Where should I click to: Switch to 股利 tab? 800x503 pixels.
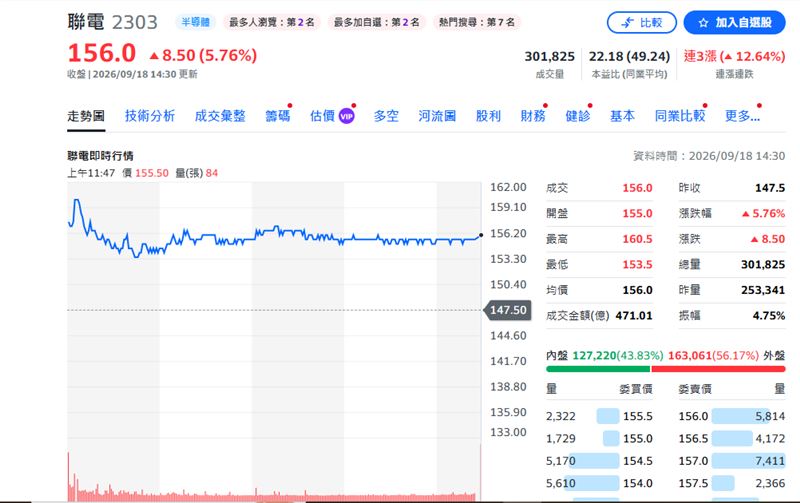[x=488, y=116]
